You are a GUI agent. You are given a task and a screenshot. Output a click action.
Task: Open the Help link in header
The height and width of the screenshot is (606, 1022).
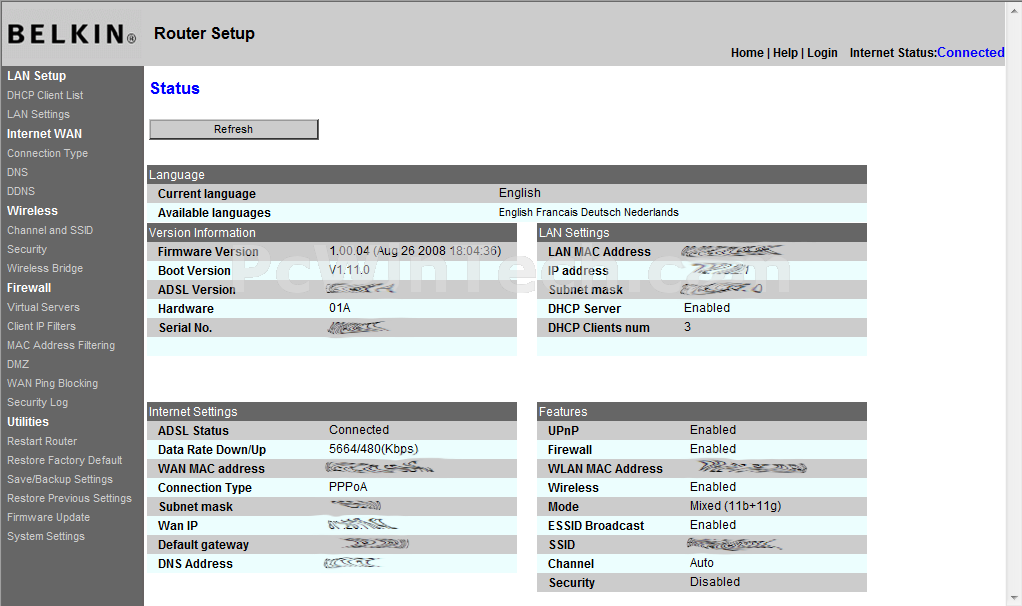[x=785, y=53]
